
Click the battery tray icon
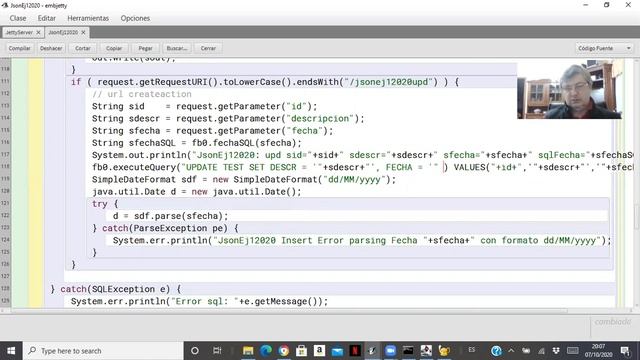point(526,351)
